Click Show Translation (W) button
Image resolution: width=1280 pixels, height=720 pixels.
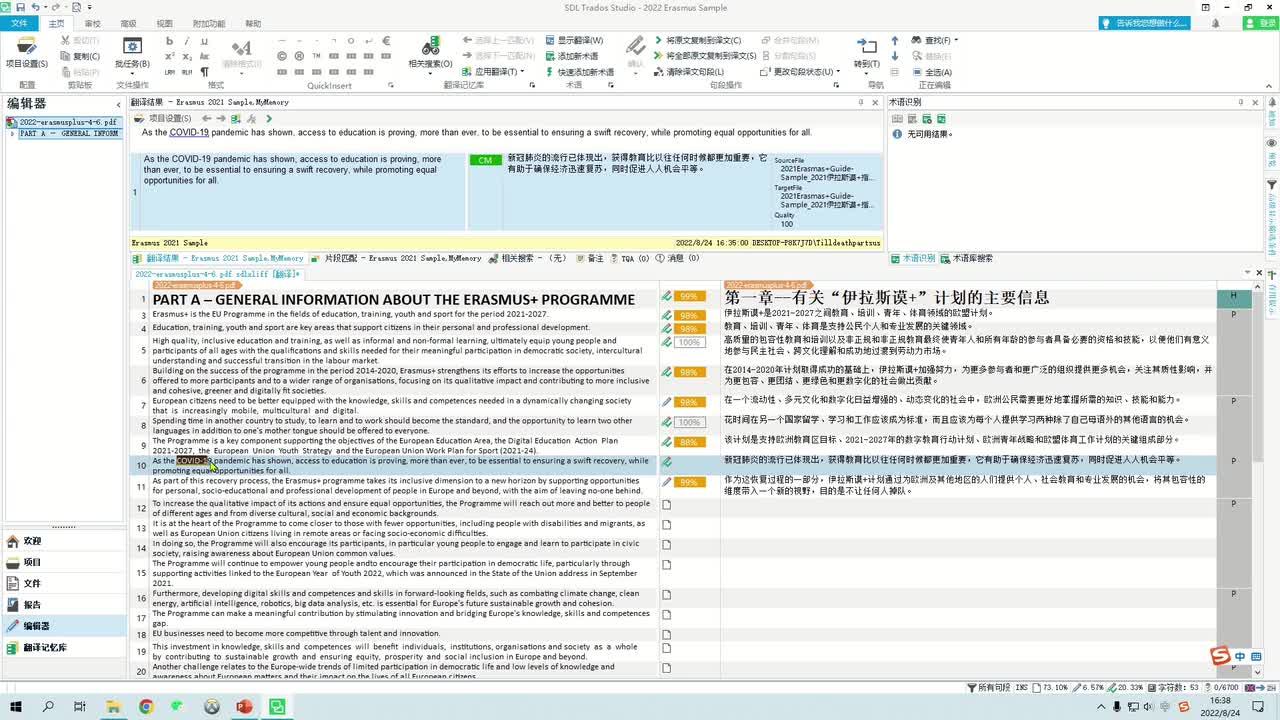tap(574, 40)
